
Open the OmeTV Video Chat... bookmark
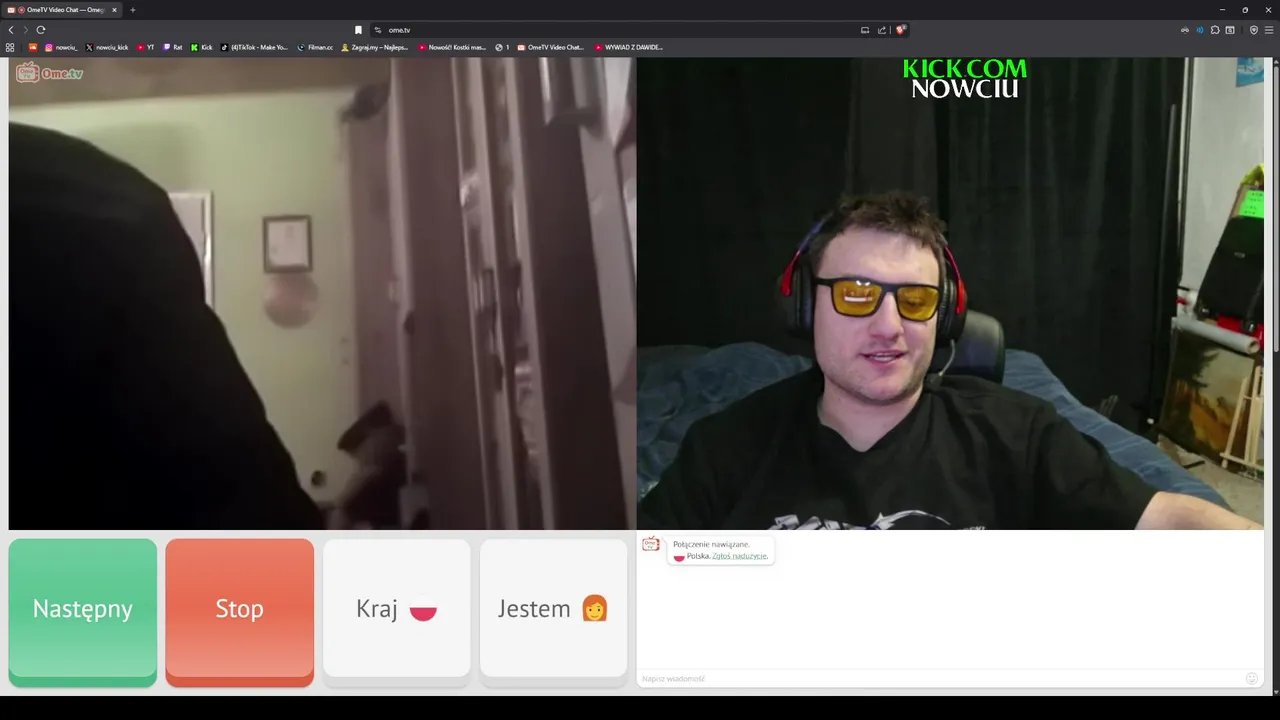coord(550,47)
